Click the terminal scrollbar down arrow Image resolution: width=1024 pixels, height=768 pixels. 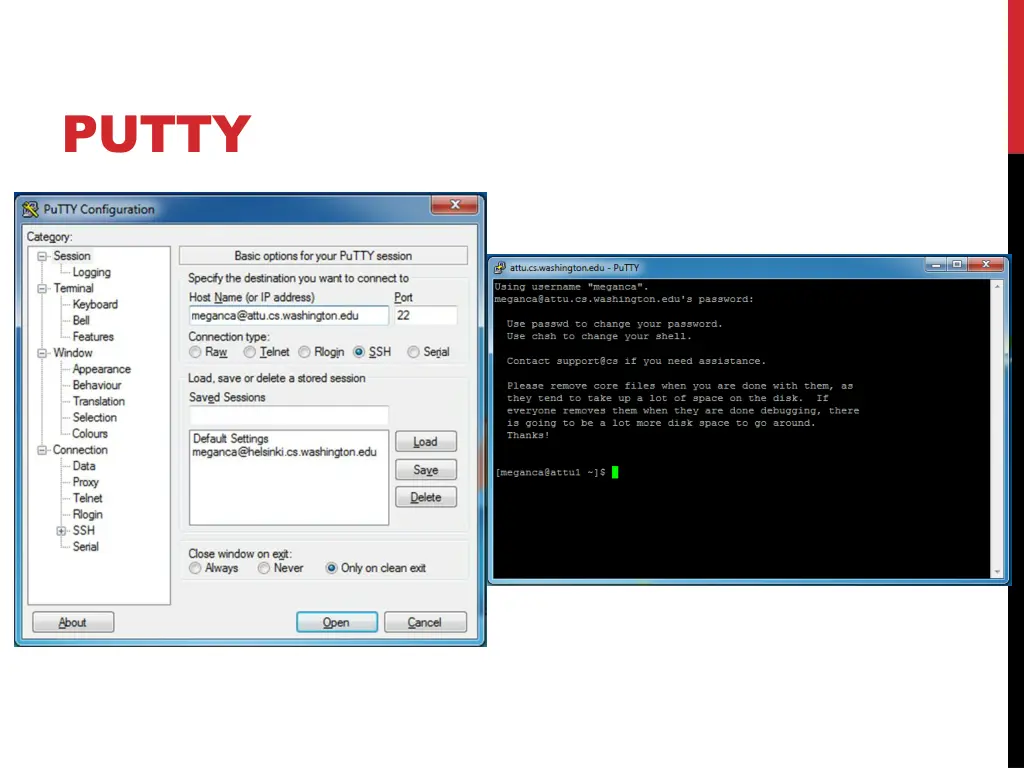(997, 572)
